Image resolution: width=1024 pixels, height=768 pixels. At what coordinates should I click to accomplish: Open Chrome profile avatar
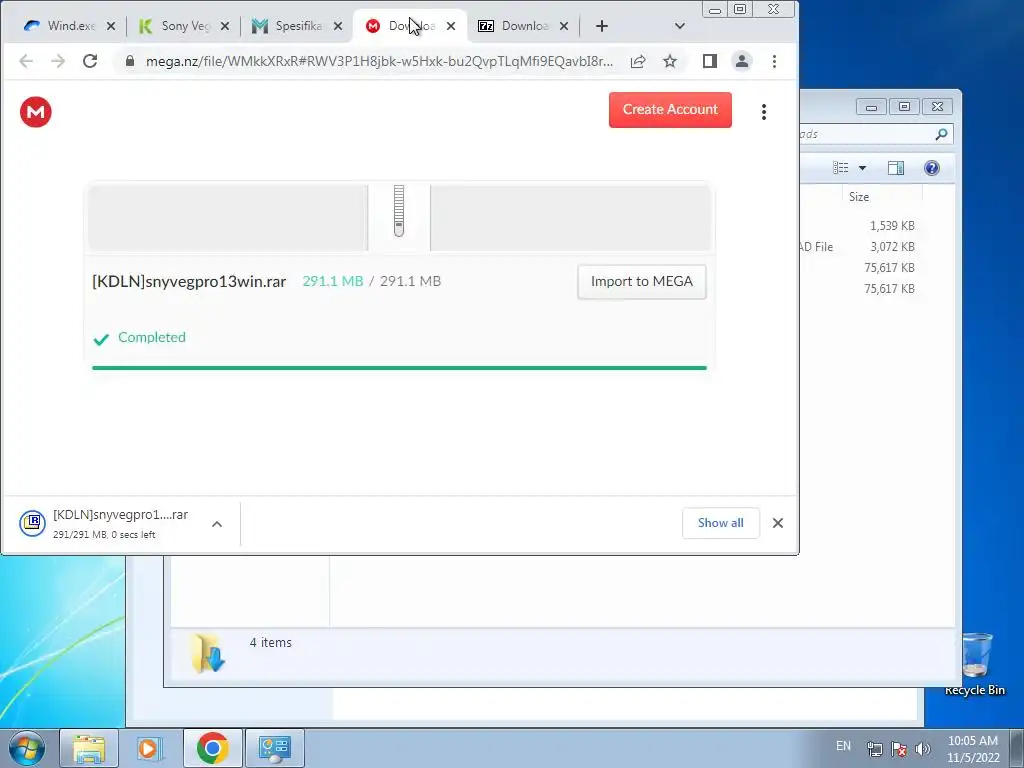(x=742, y=61)
